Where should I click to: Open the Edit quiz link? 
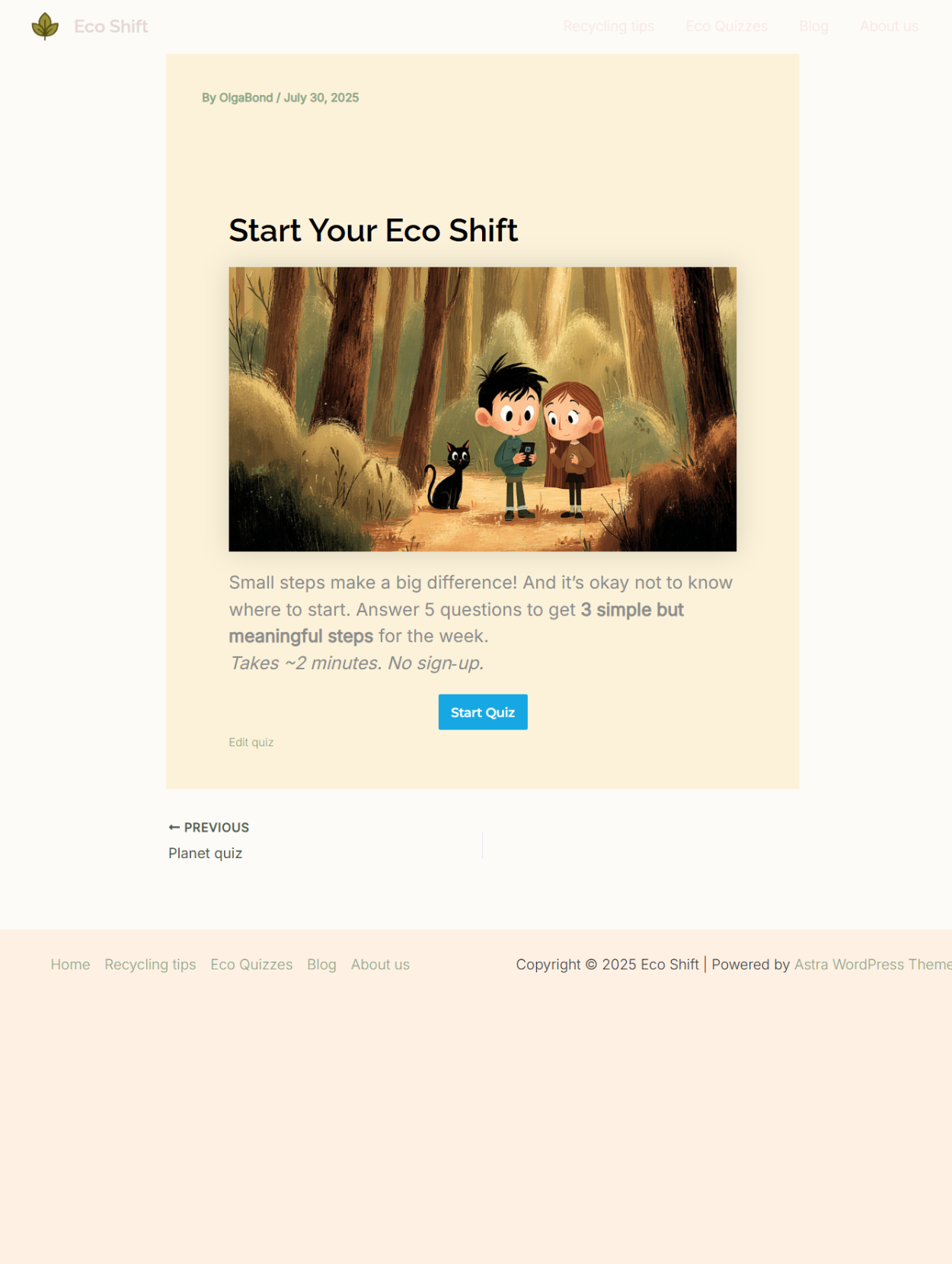[251, 742]
